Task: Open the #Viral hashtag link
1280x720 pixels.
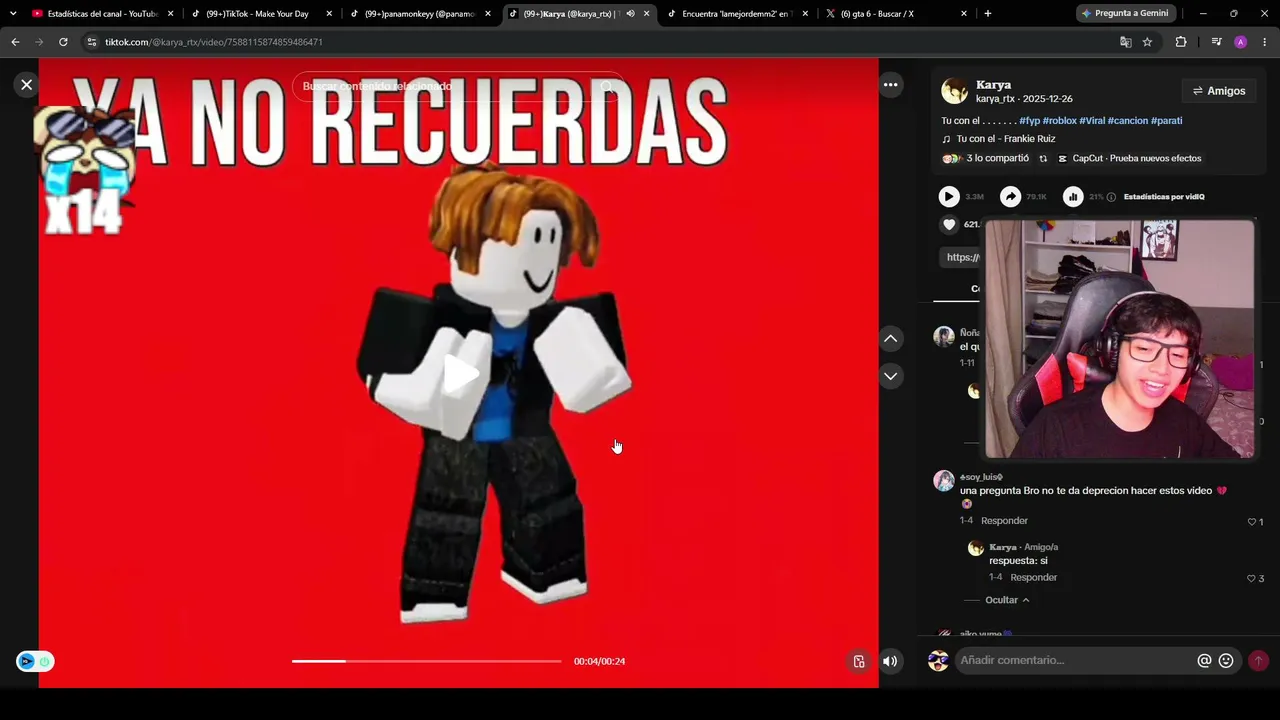Action: coord(1092,121)
